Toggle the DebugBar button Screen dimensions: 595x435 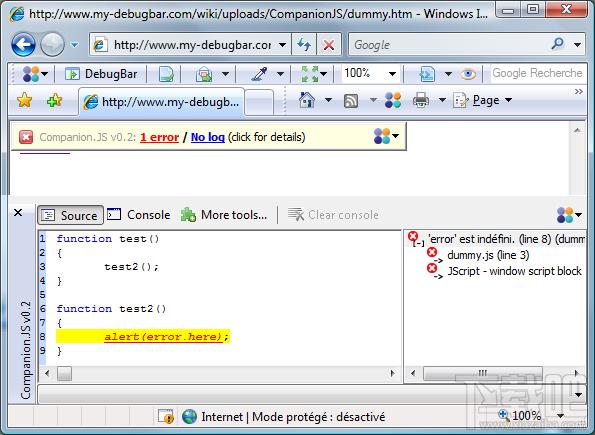click(101, 74)
